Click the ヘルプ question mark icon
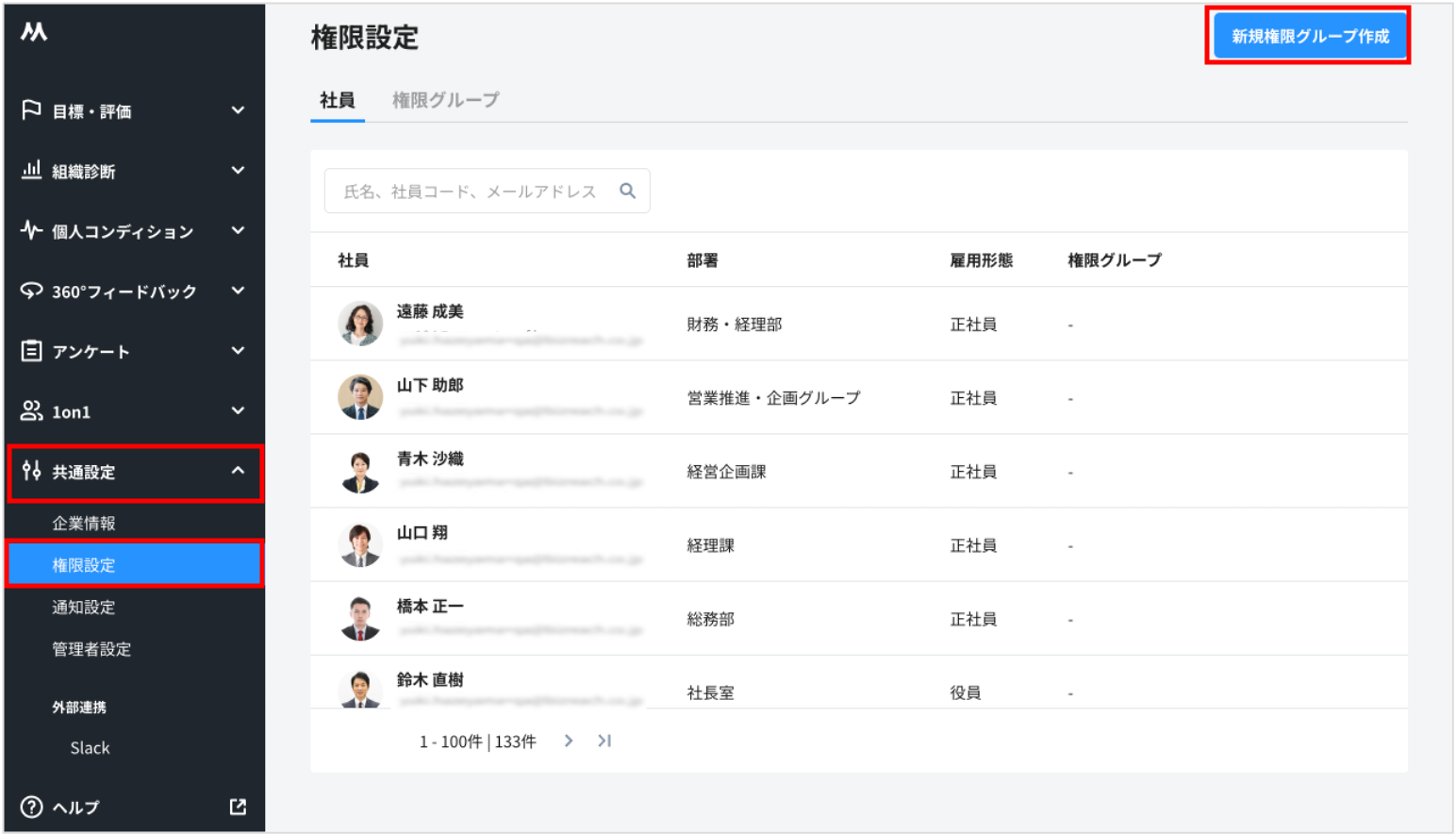The height and width of the screenshot is (834, 1456). tap(31, 807)
